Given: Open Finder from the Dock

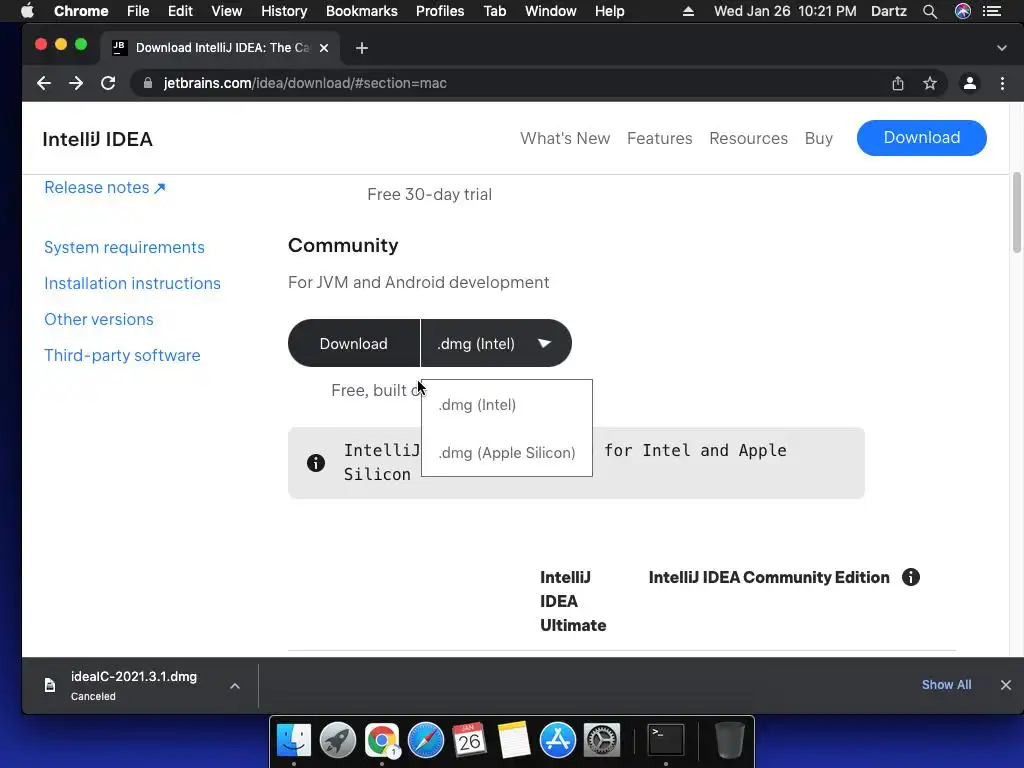Looking at the screenshot, I should pos(294,740).
